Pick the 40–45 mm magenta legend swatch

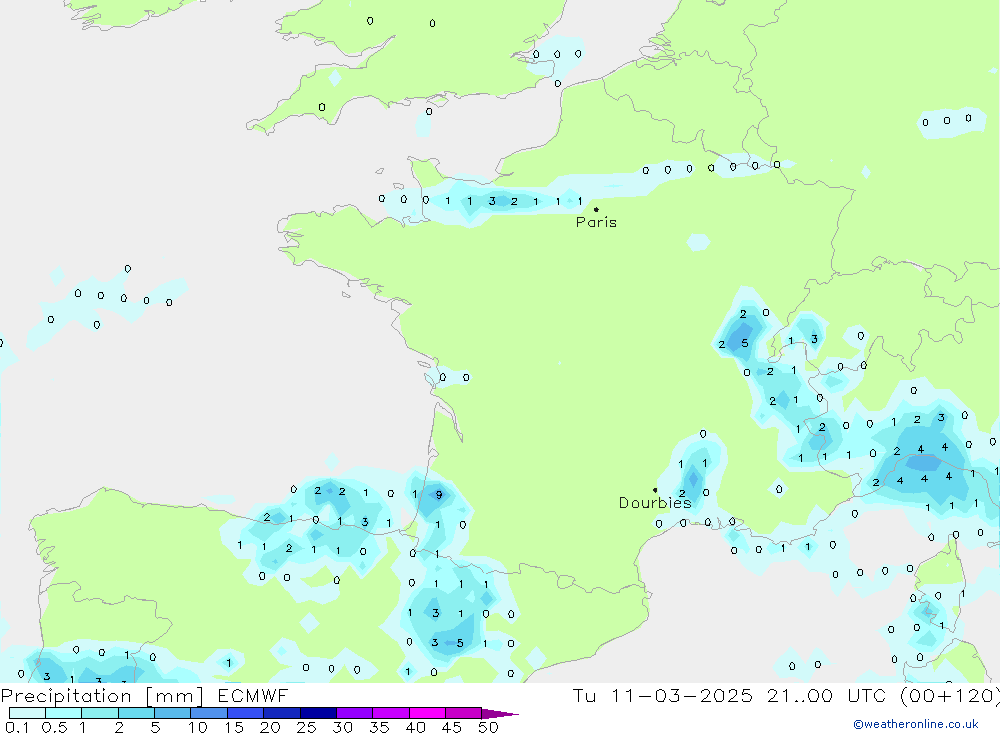pos(427,713)
